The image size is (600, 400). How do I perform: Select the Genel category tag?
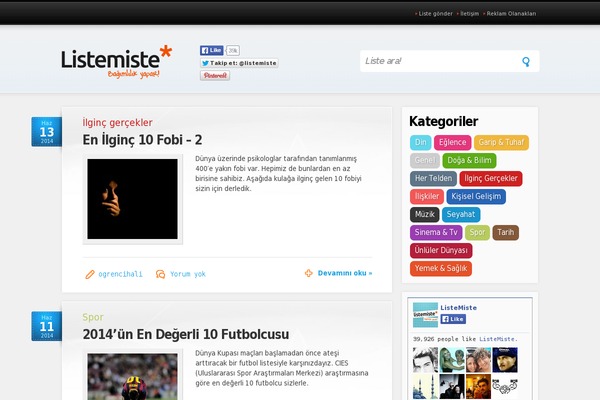click(x=425, y=160)
